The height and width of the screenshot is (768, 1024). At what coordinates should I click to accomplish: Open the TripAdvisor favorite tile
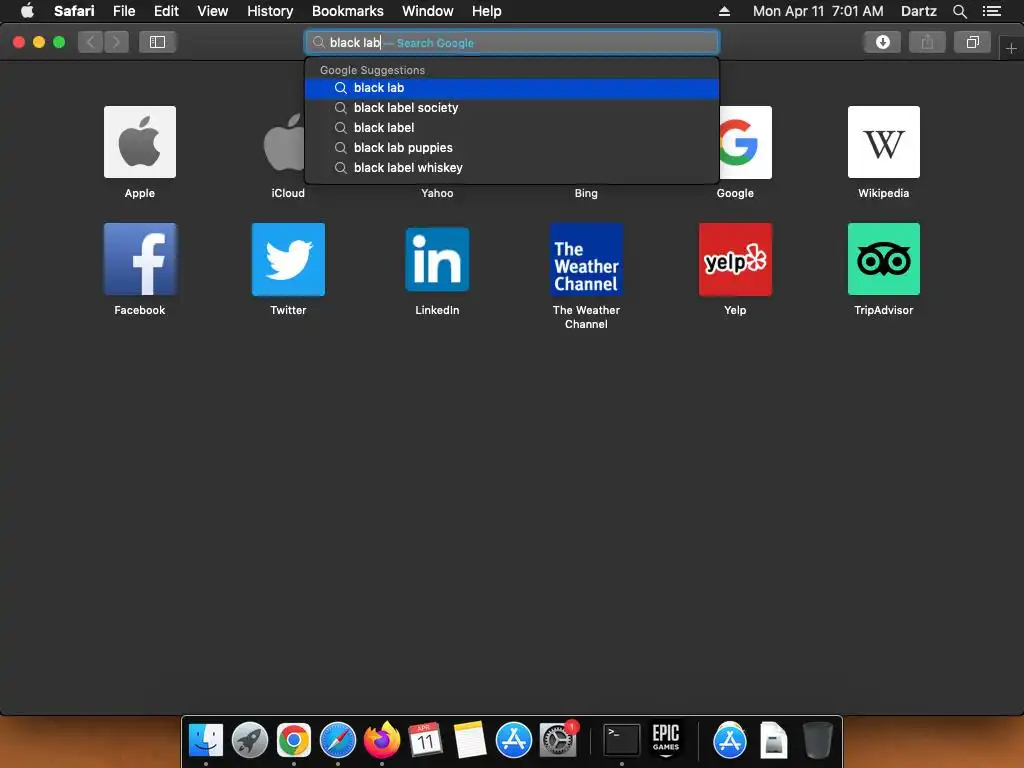[884, 259]
